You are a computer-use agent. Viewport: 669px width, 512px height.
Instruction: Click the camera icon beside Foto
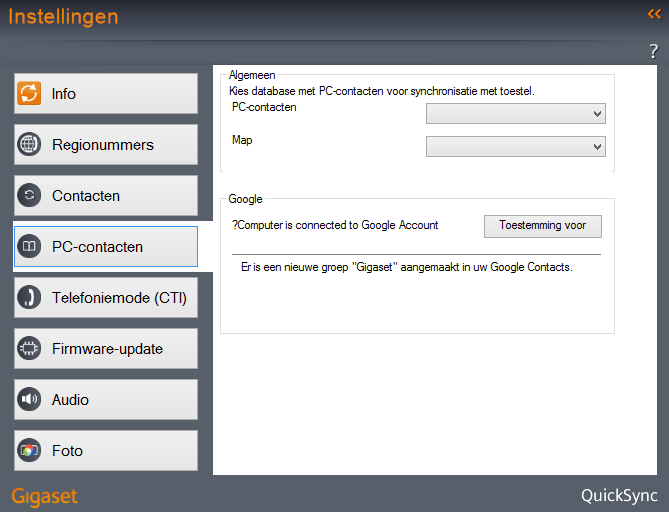(29, 450)
